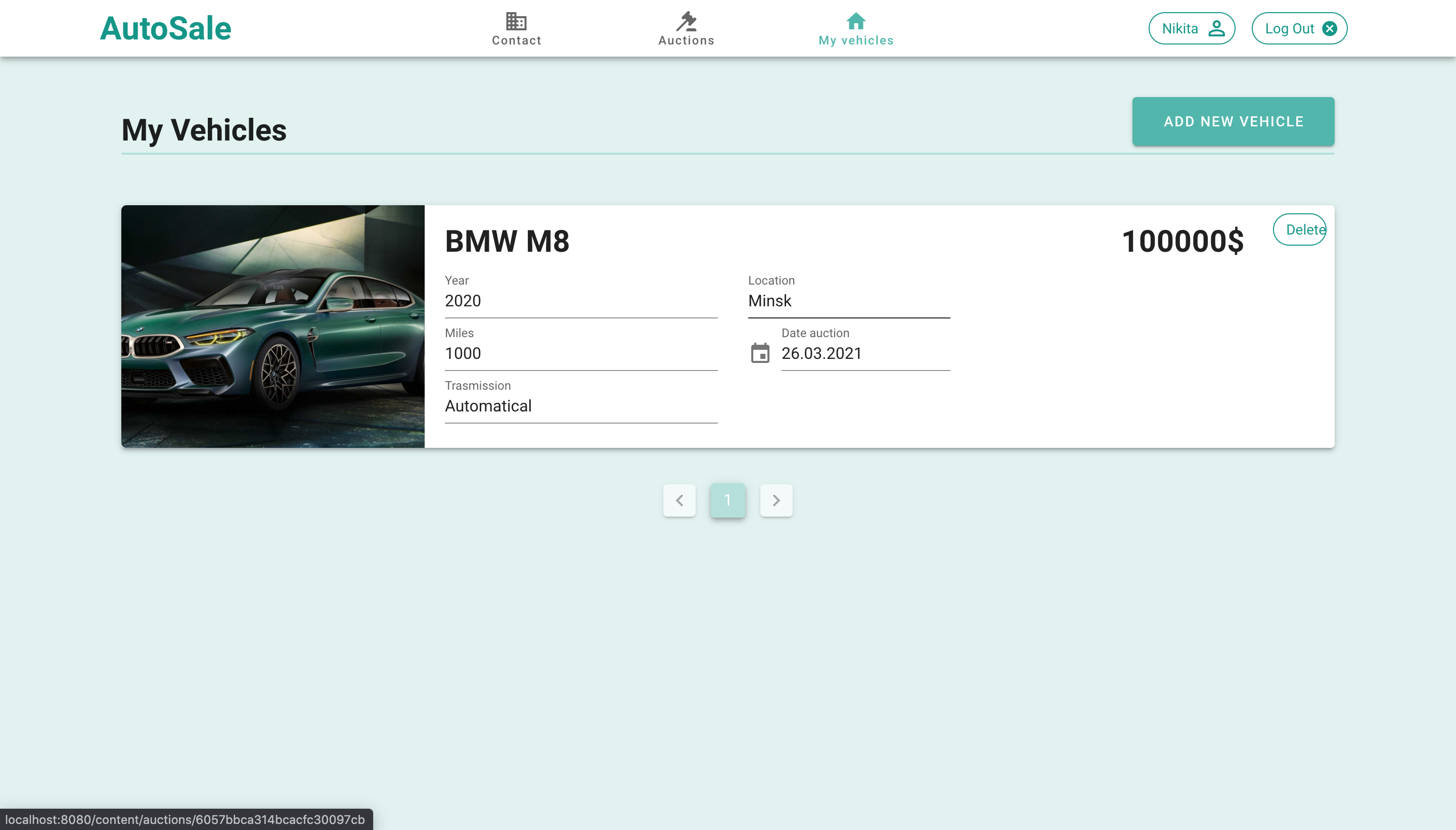The width and height of the screenshot is (1456, 830).
Task: Click the Add New Vehicle button icon
Action: 1233,121
